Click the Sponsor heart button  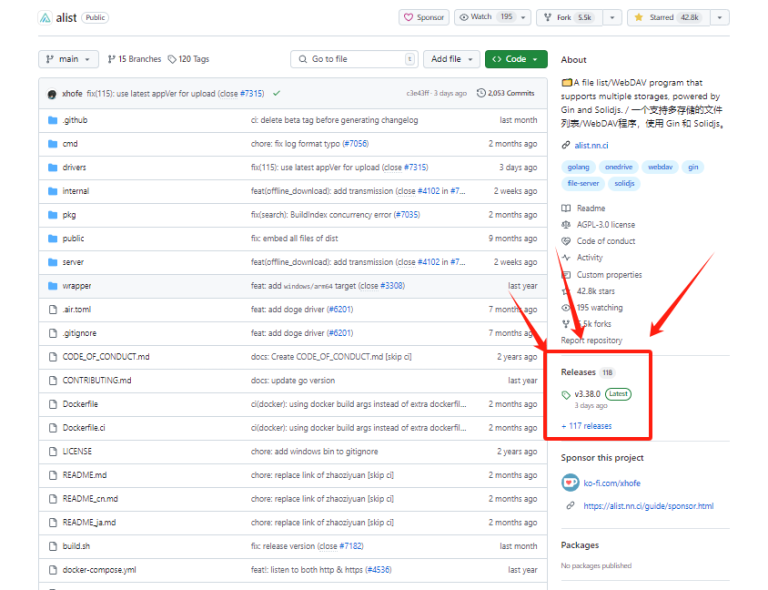click(x=424, y=17)
